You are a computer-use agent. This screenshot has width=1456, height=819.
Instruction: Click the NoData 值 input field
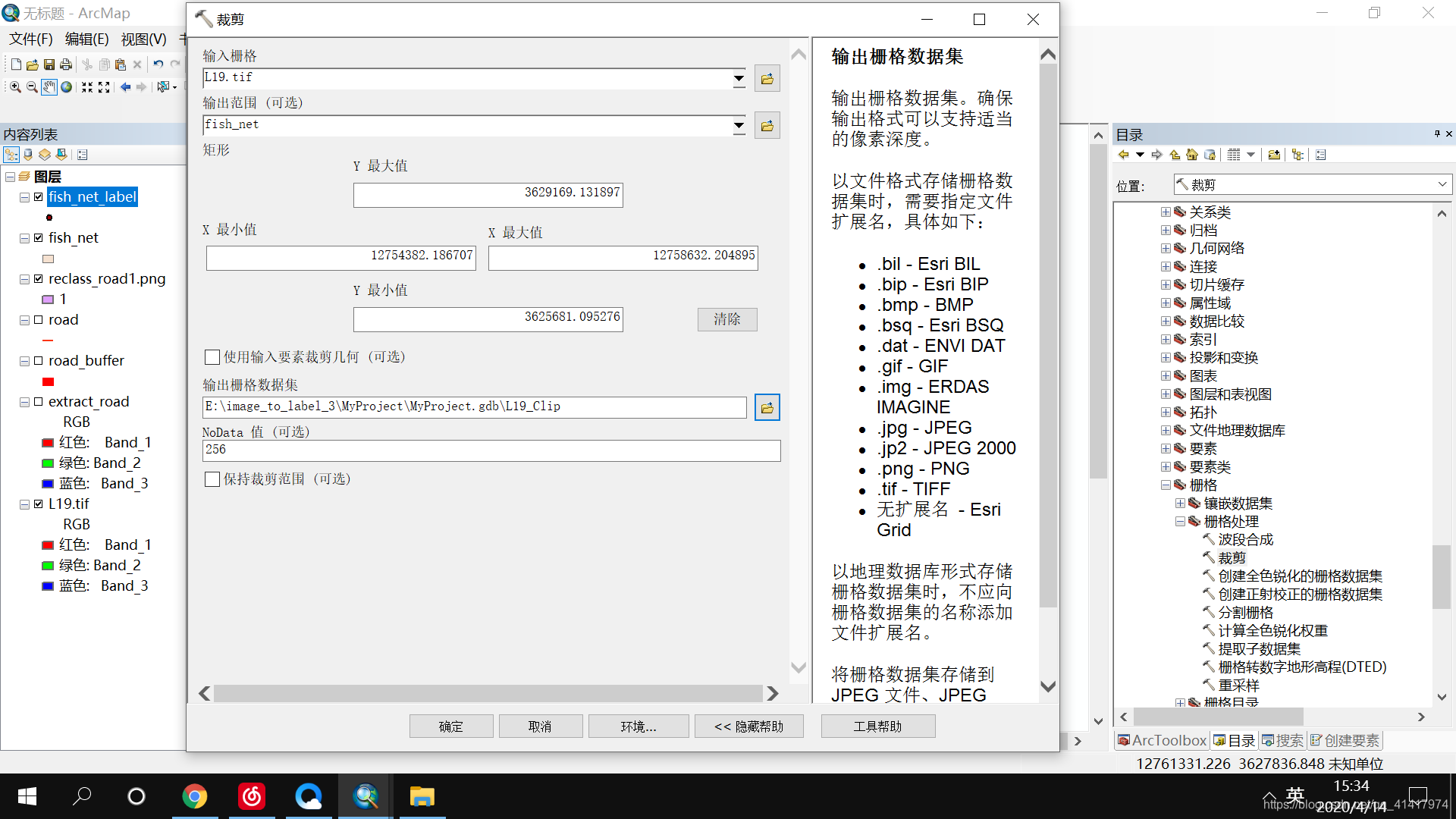pyautogui.click(x=491, y=450)
